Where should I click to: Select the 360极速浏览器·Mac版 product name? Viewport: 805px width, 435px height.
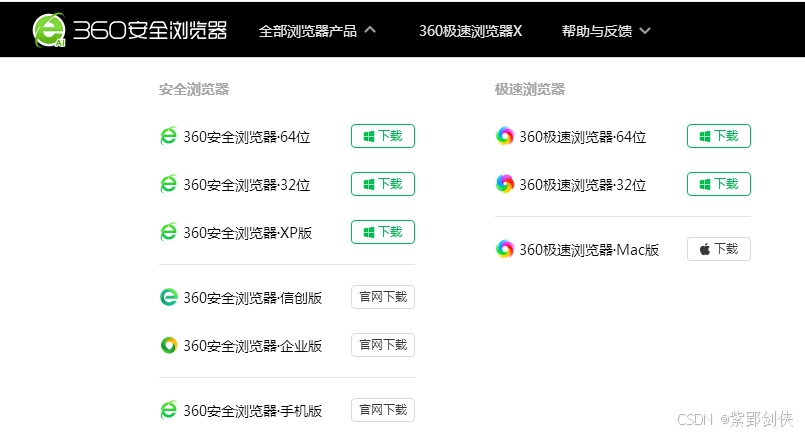[x=589, y=250]
